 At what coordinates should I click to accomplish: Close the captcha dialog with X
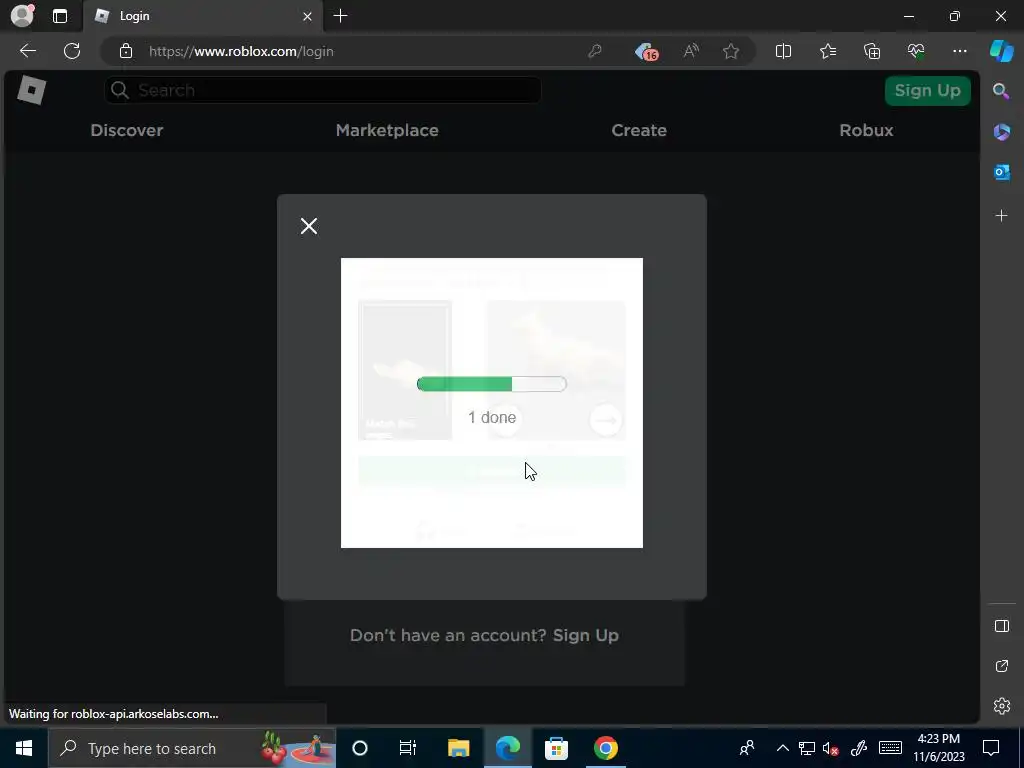pyautogui.click(x=309, y=226)
